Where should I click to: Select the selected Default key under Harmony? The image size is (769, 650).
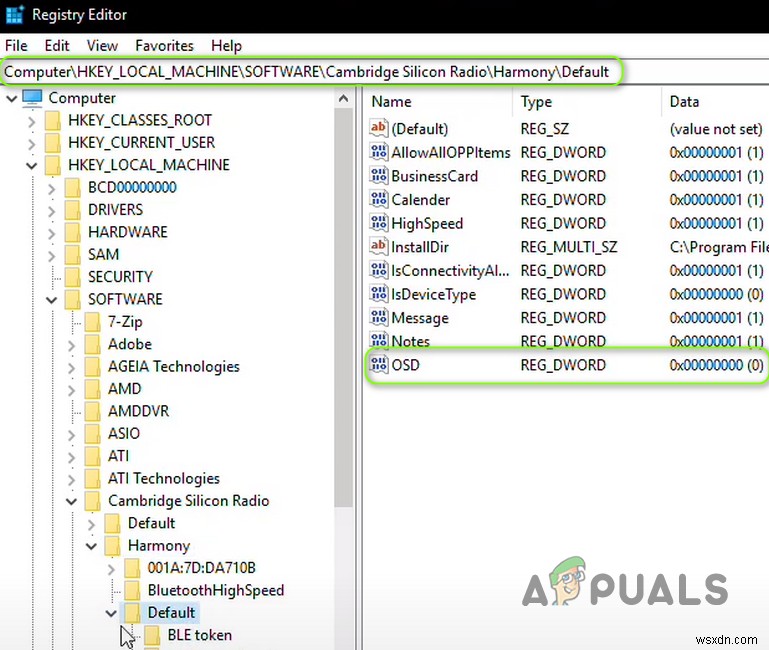pos(171,613)
